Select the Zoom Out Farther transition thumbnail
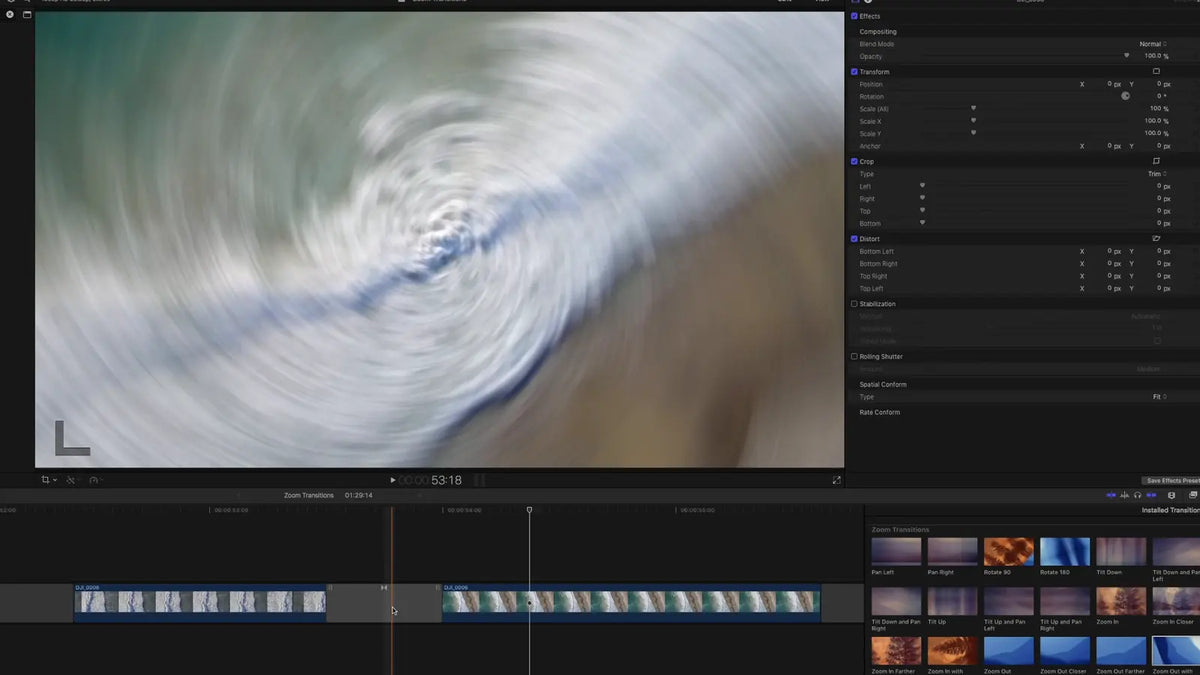The image size is (1200, 675). tap(1121, 651)
